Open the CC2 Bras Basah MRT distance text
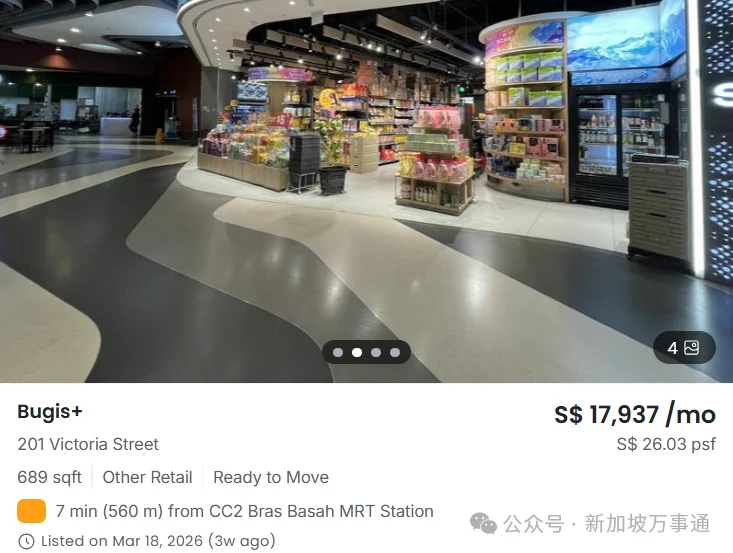733x553 pixels. pyautogui.click(x=244, y=511)
